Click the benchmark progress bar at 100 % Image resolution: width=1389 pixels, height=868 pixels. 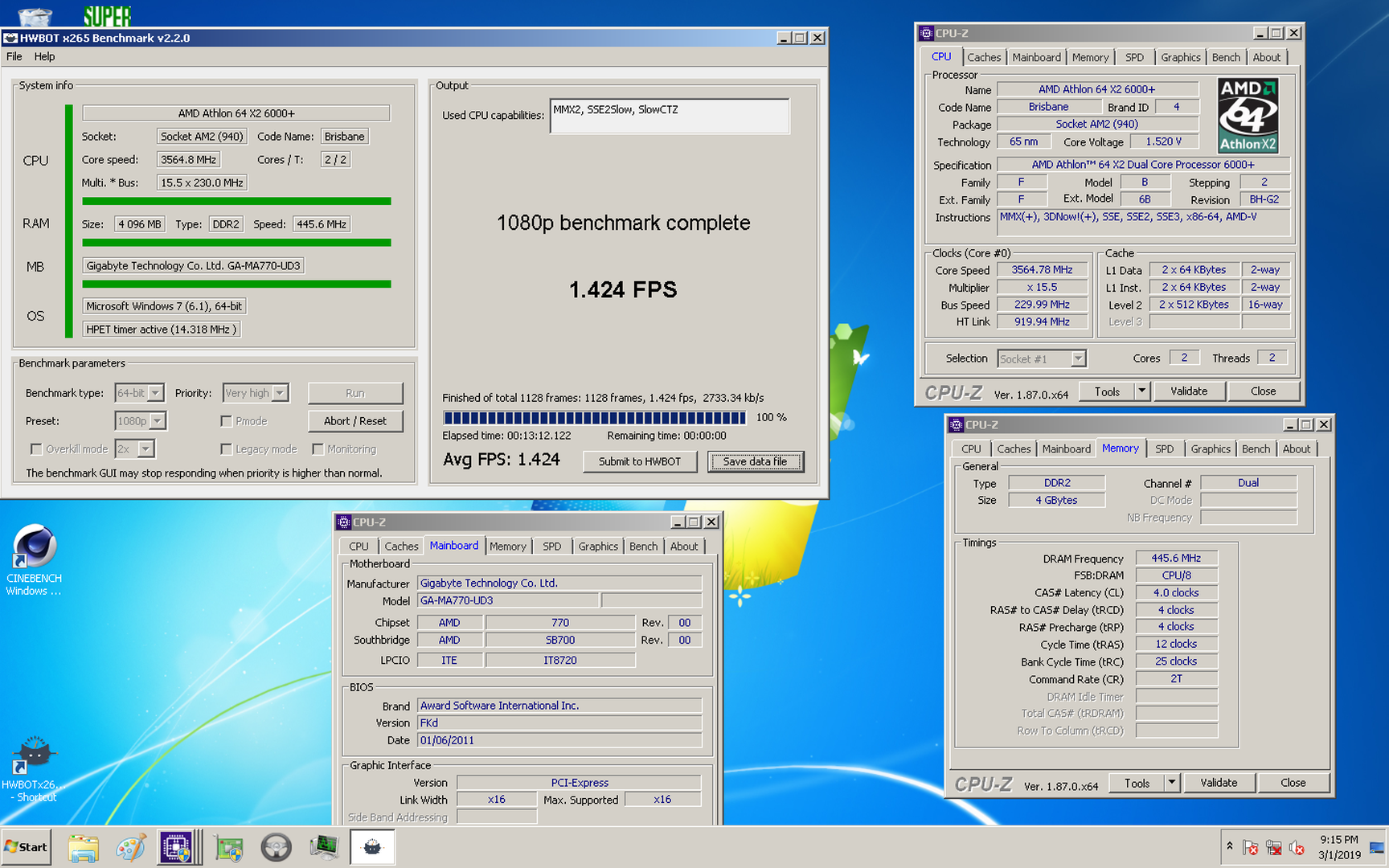[x=595, y=418]
